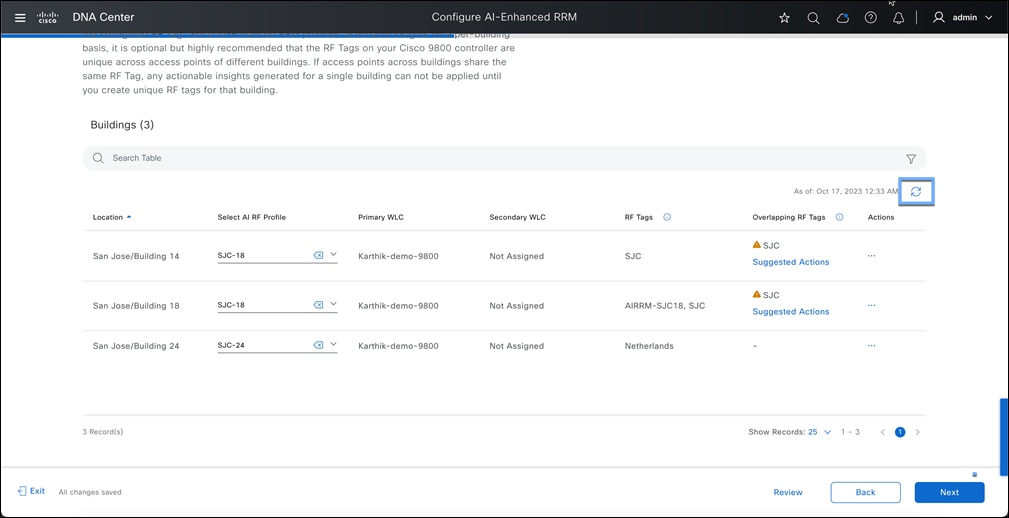Open the help question mark icon
The width and height of the screenshot is (1009, 518).
871,18
